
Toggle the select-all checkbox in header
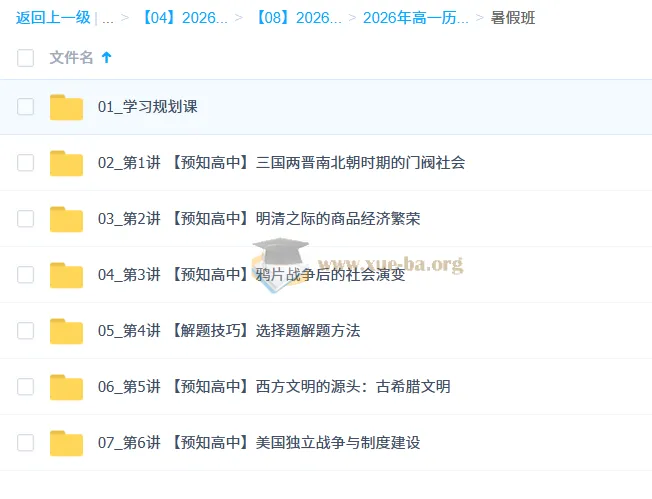coord(26,58)
